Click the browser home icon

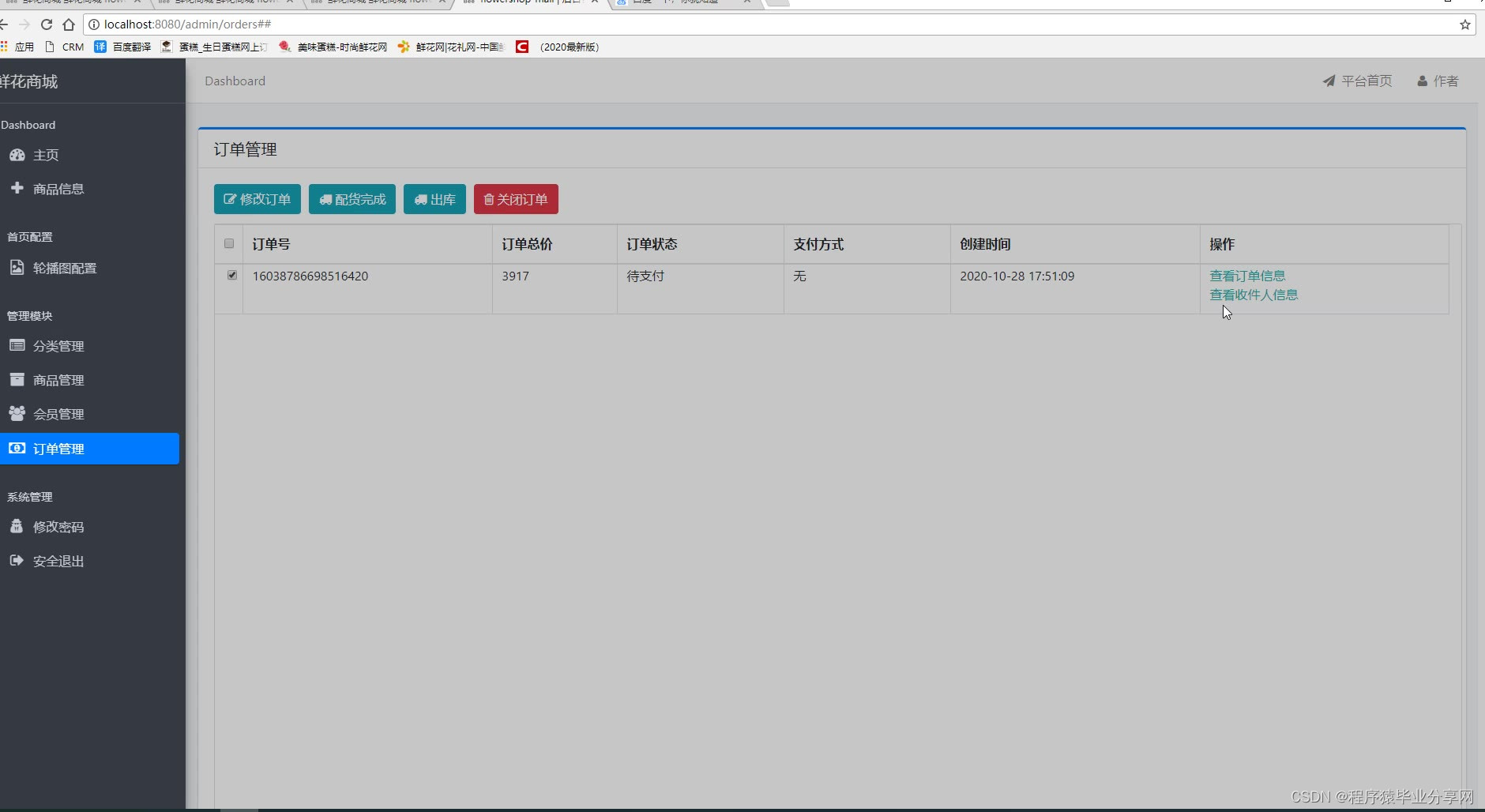[x=69, y=24]
